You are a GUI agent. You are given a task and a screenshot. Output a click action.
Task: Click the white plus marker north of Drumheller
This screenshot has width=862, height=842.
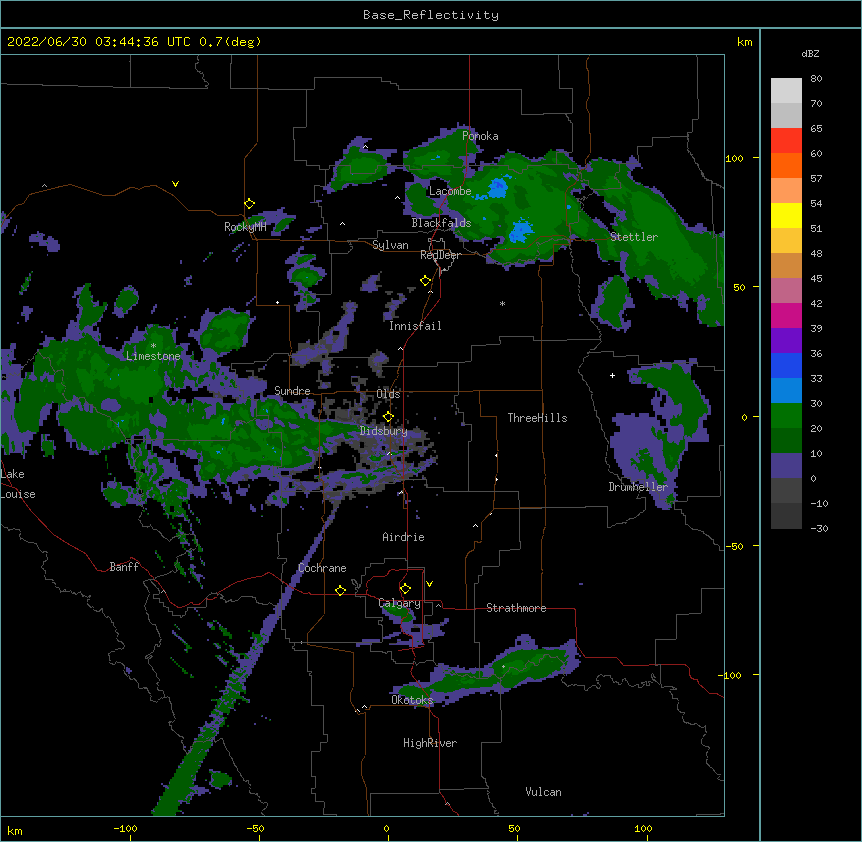click(x=612, y=375)
